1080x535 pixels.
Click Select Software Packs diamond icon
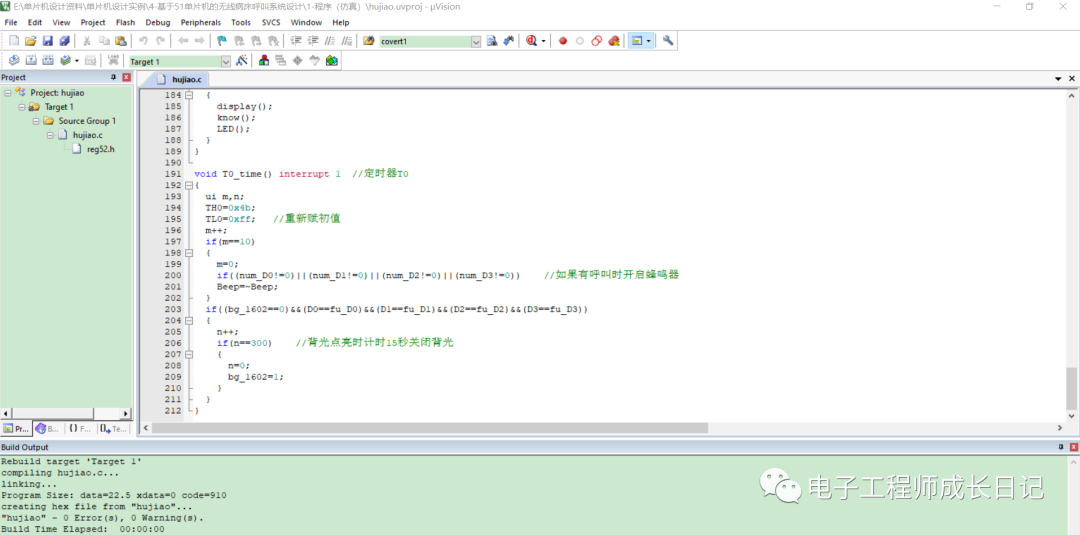(x=297, y=61)
